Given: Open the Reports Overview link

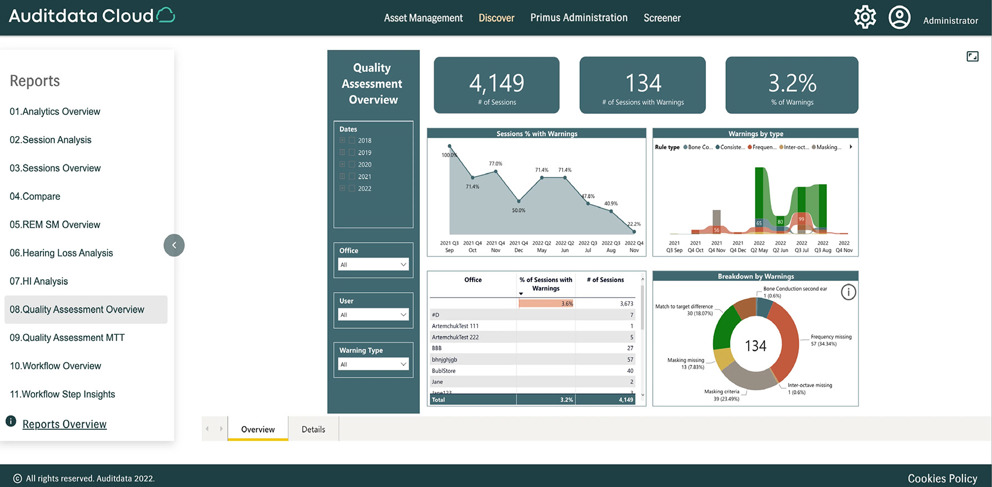Looking at the screenshot, I should coord(65,424).
